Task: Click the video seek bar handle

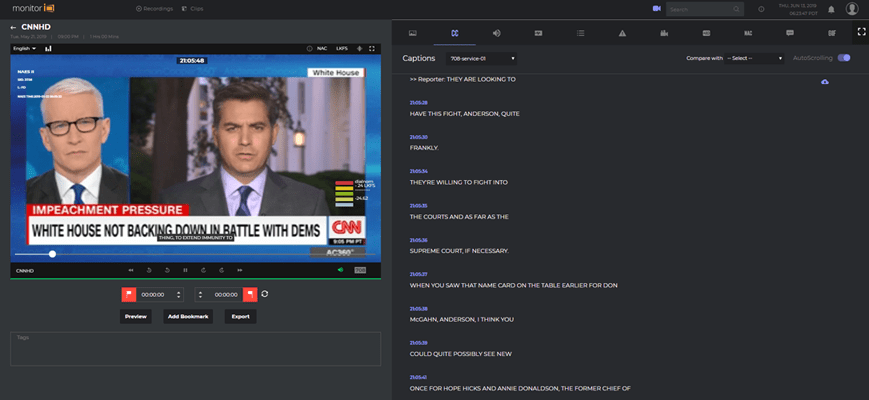Action: pos(52,254)
